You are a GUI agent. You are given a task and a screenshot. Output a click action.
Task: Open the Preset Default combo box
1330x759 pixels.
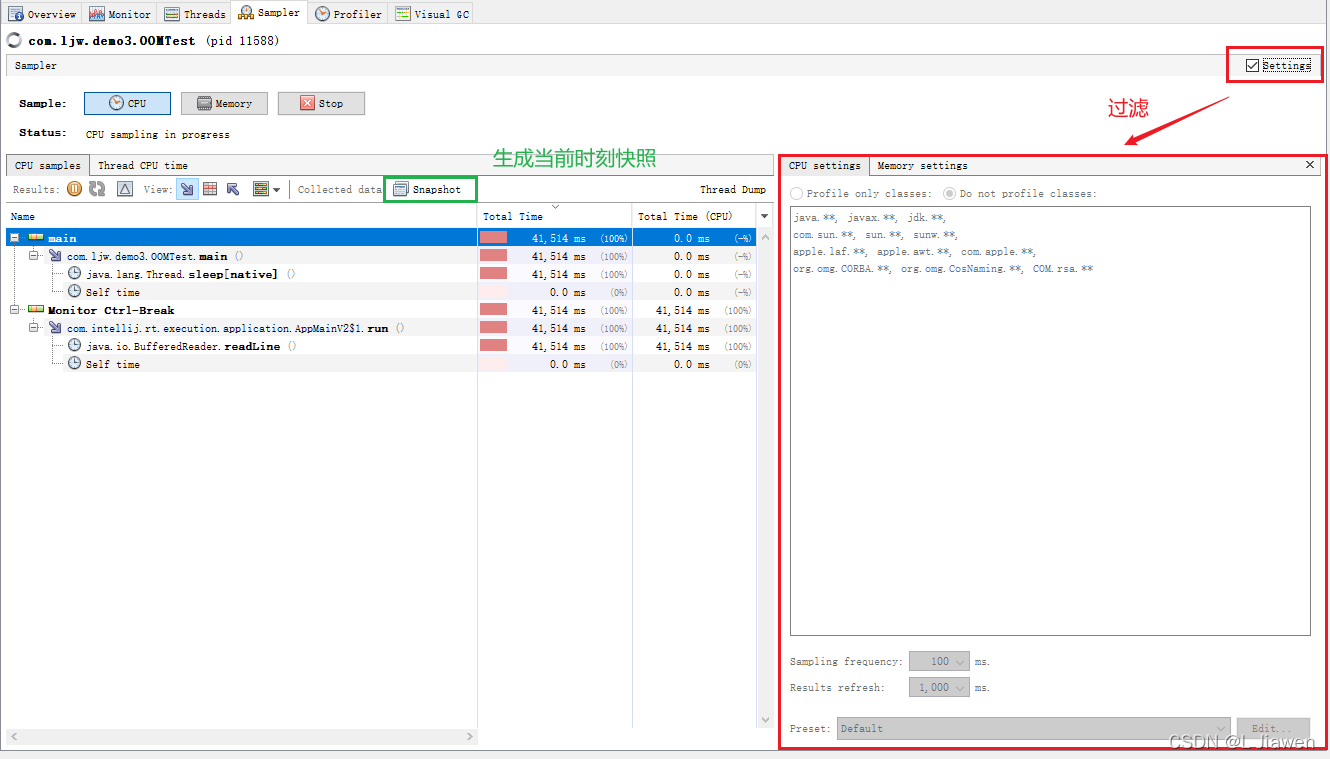(1034, 728)
